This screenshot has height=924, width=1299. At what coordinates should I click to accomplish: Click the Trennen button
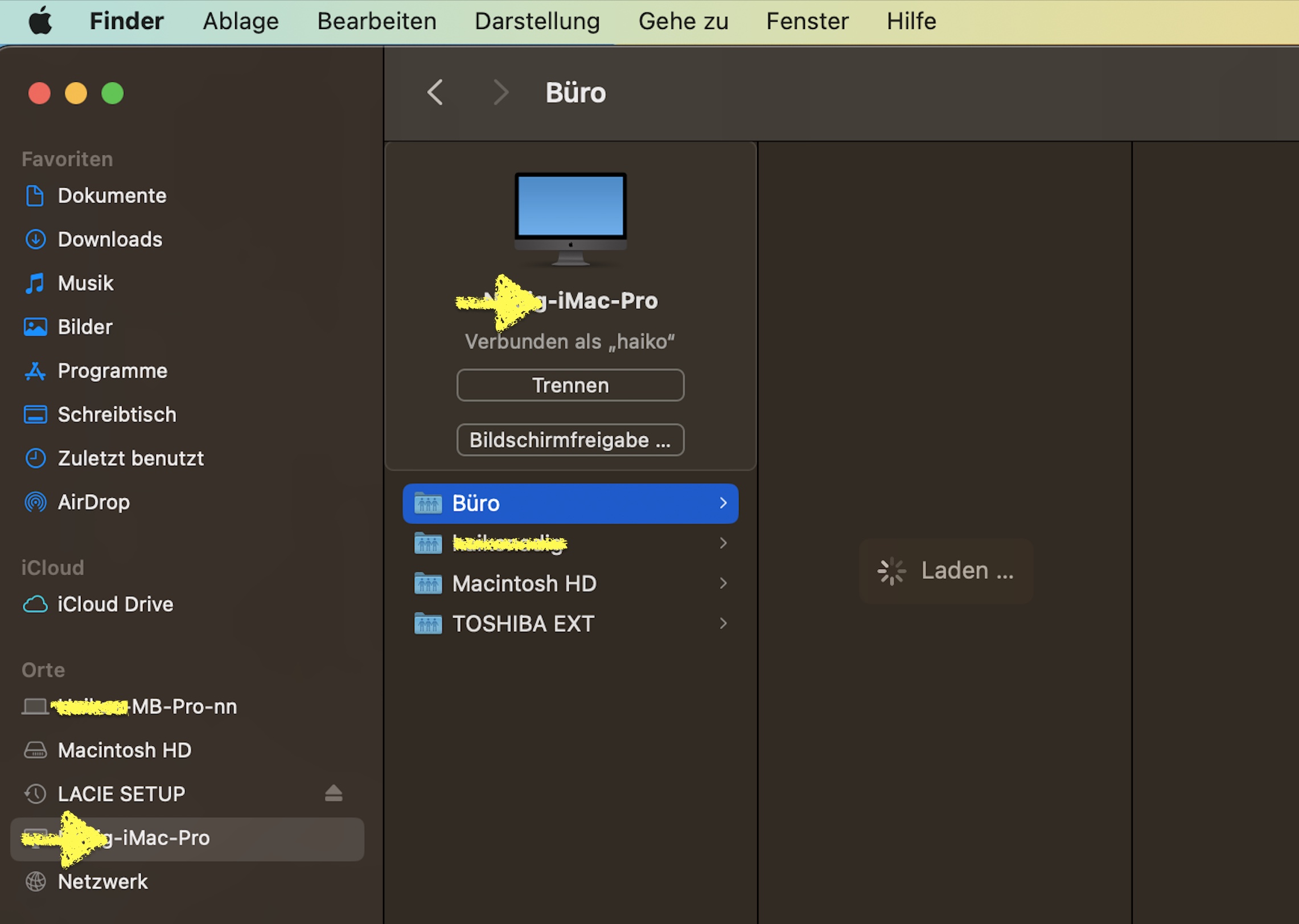point(570,385)
